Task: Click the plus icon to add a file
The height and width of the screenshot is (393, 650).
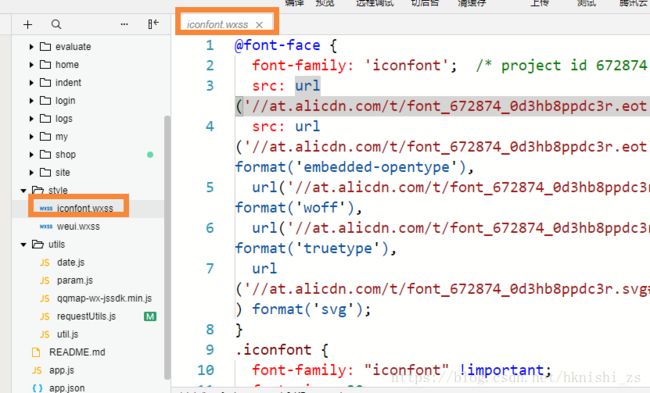Action: pos(27,24)
